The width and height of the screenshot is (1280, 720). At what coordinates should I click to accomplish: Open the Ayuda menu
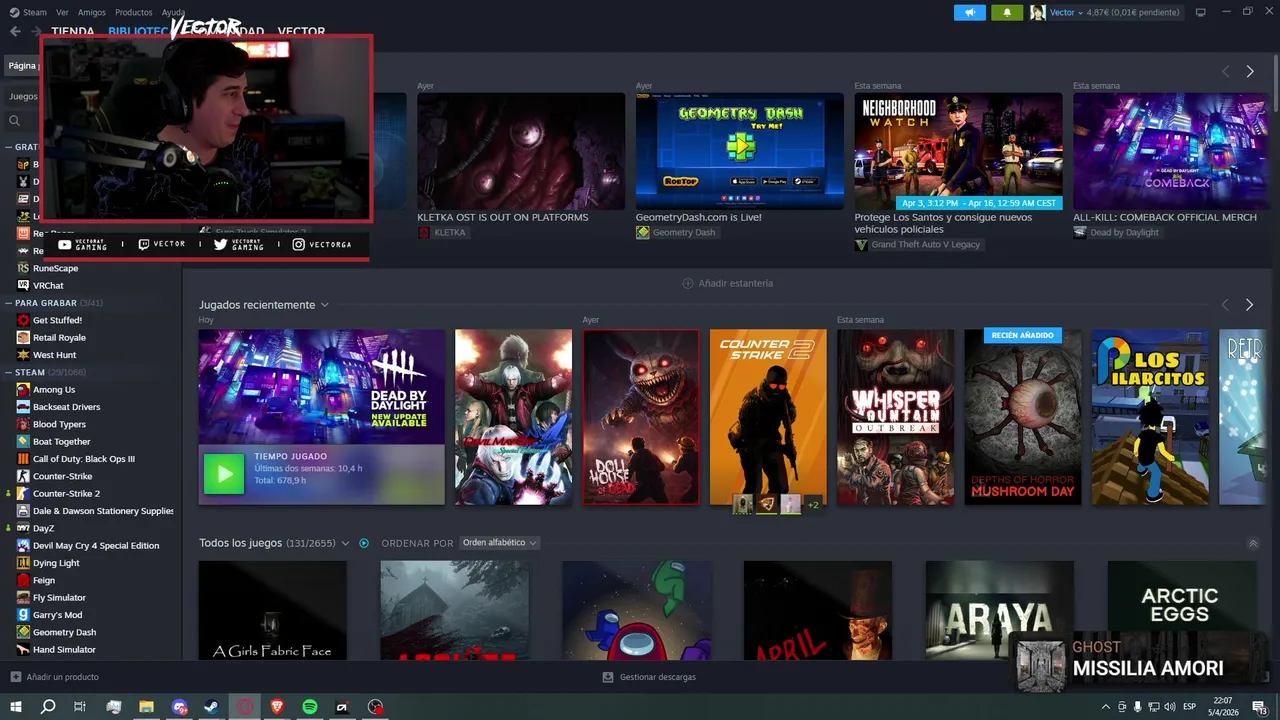tap(173, 12)
